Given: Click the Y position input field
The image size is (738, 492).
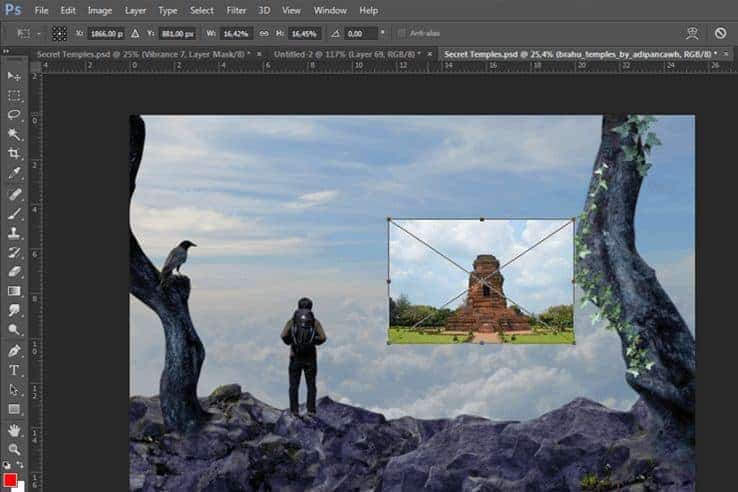Looking at the screenshot, I should pos(177,33).
